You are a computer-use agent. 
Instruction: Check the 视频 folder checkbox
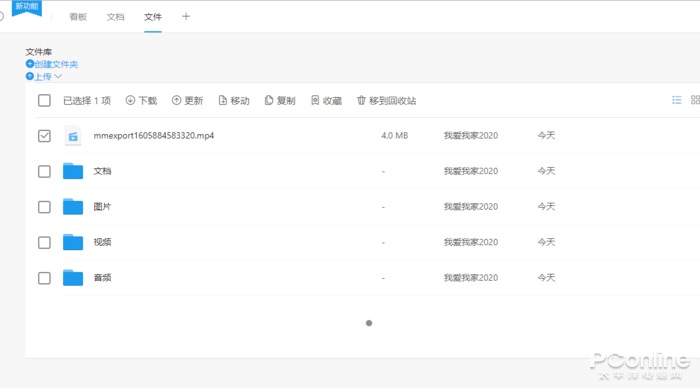[44, 242]
